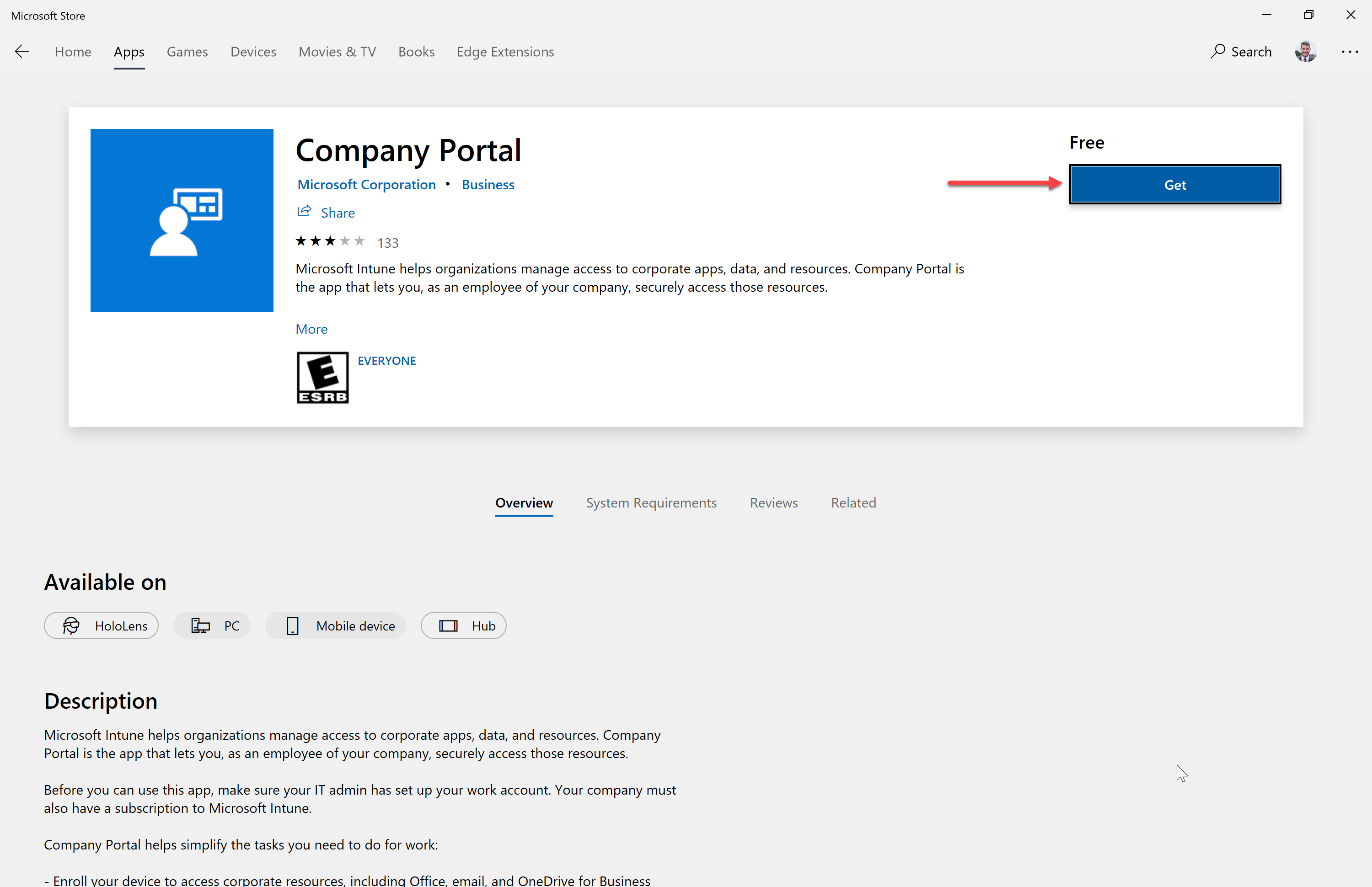Screen dimensions: 1372x887
Task: Click the Company Portal app logo
Action: click(x=182, y=220)
